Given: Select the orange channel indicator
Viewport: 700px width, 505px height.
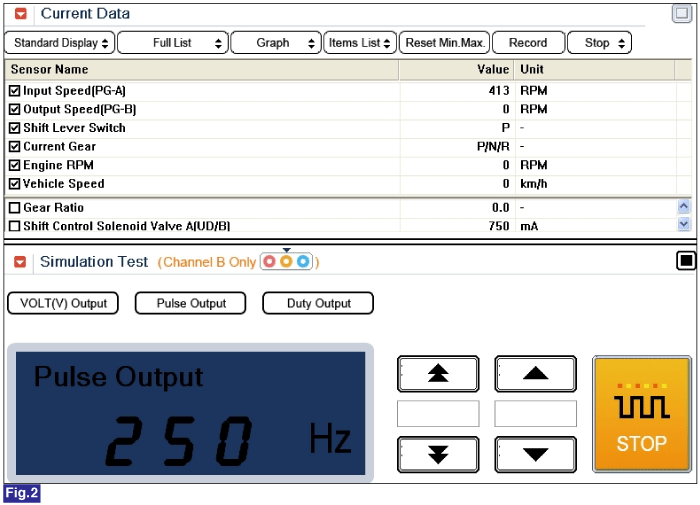Looking at the screenshot, I should 286,262.
